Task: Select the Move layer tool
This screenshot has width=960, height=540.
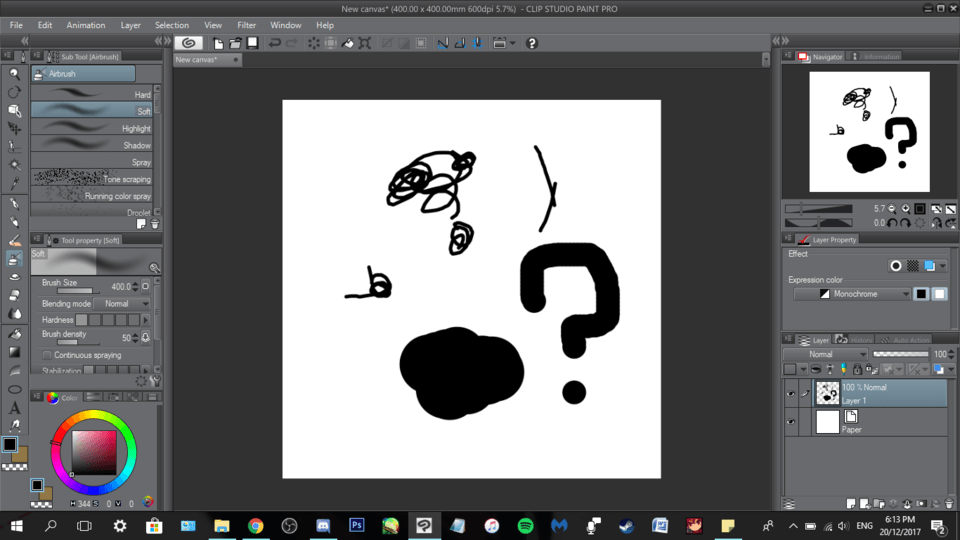Action: click(x=15, y=129)
